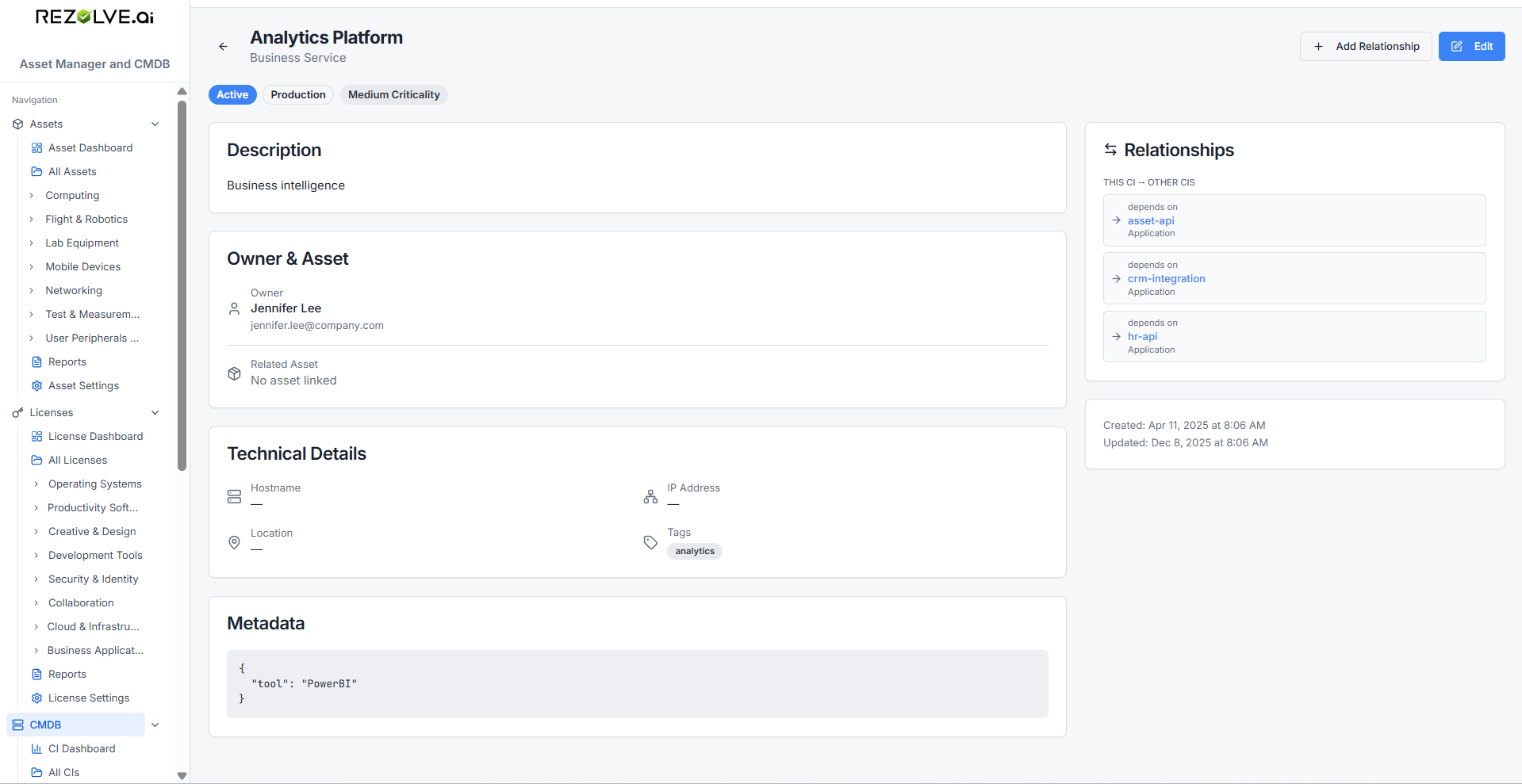Expand the Creative & Design category
The image size is (1522, 784).
click(36, 532)
